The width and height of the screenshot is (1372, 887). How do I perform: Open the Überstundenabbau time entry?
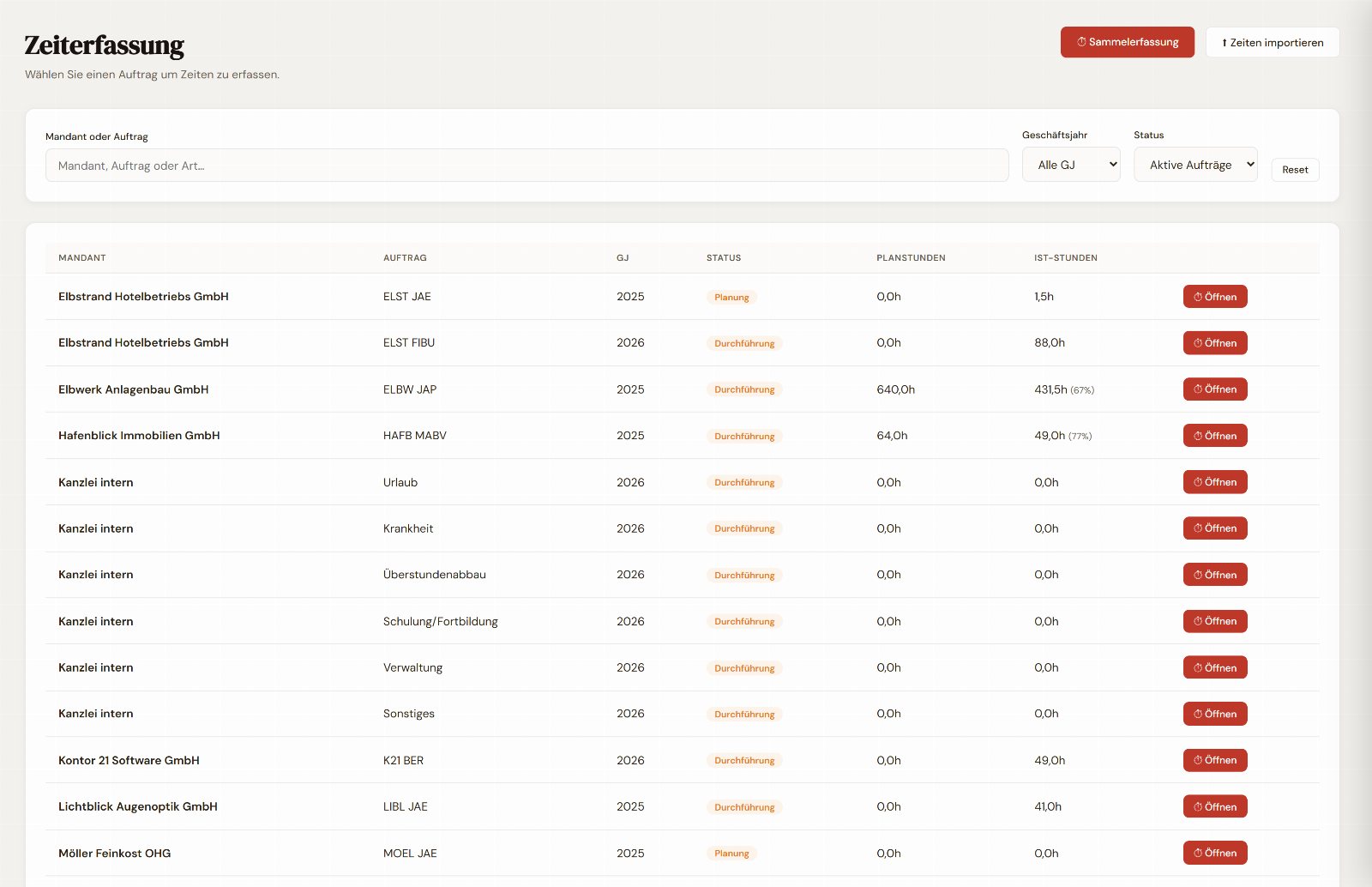tap(1215, 575)
